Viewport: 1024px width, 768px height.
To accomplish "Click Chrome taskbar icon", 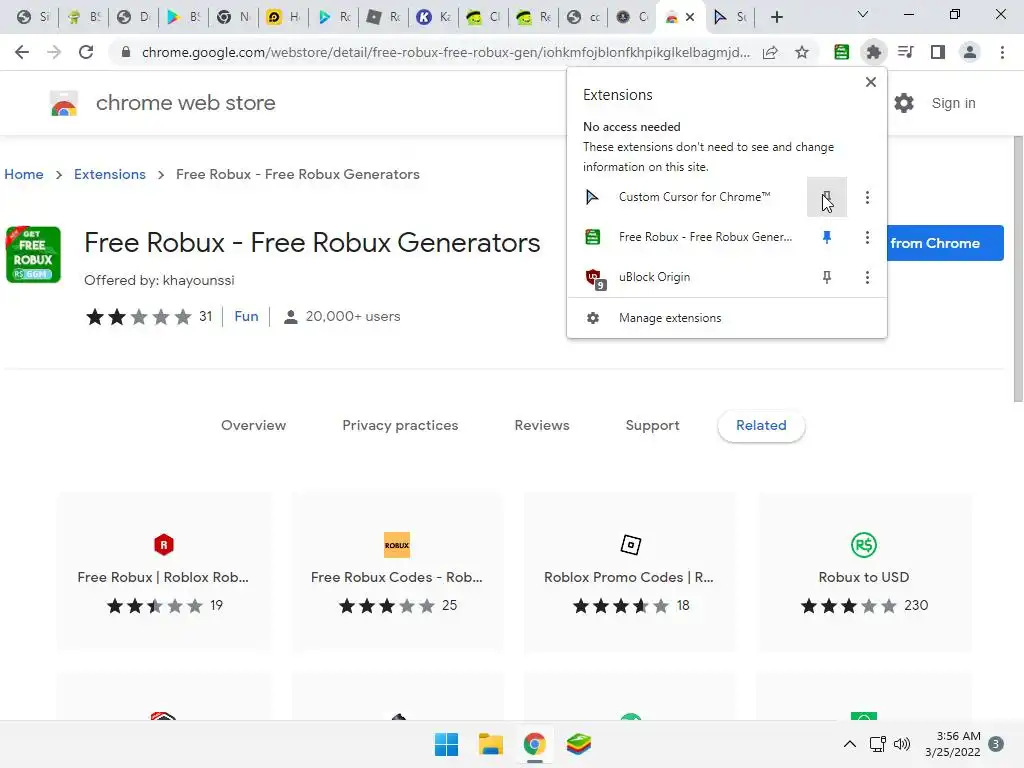I will pyautogui.click(x=534, y=744).
